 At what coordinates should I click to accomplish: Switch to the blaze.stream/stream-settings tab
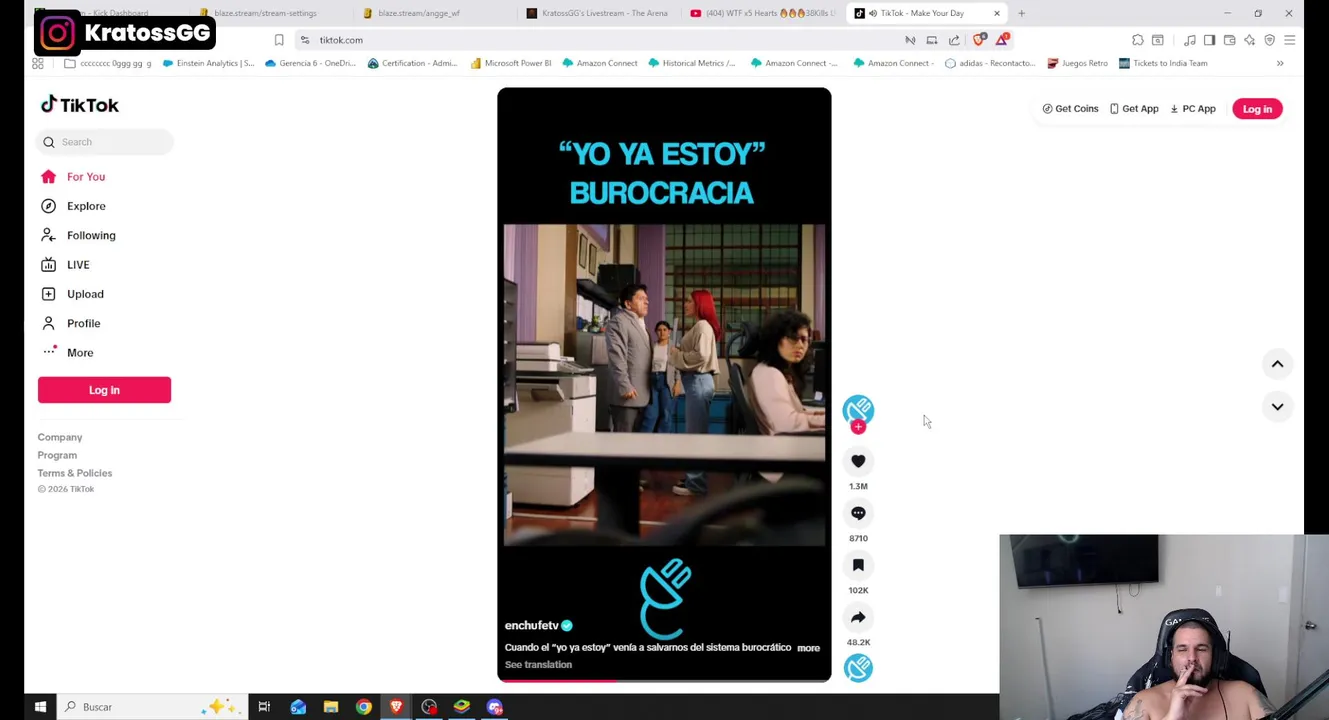point(265,13)
